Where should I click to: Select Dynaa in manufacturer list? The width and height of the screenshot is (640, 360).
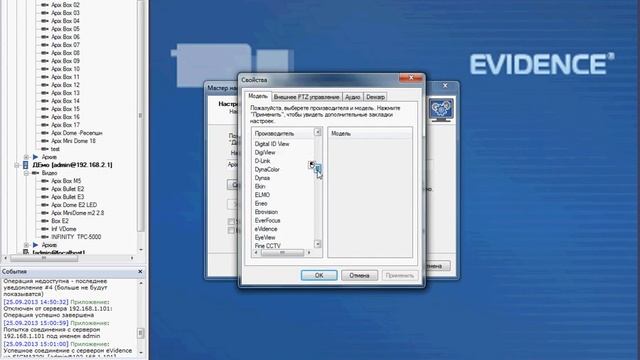[262, 178]
